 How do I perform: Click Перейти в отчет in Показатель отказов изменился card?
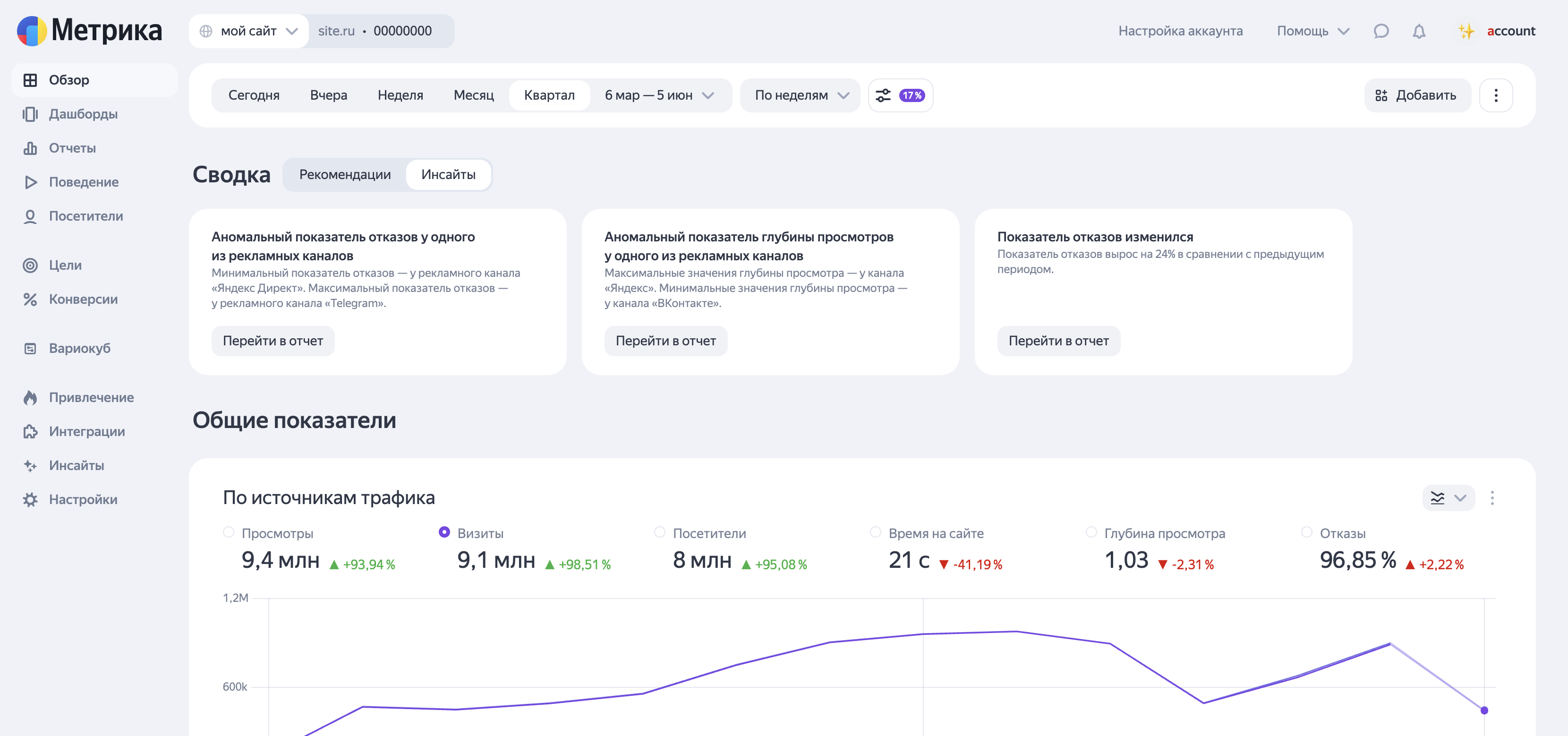coord(1058,341)
